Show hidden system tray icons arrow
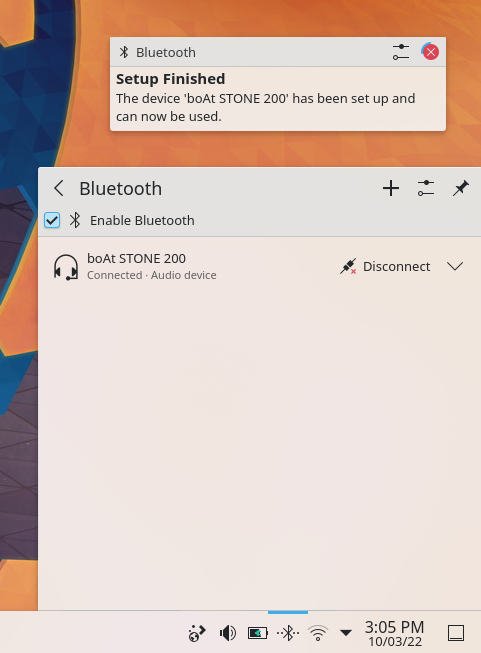 coord(345,633)
